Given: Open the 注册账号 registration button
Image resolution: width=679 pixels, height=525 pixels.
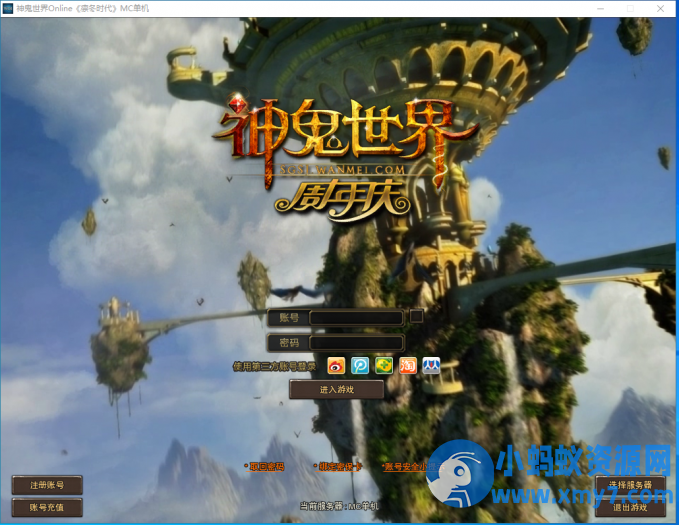Looking at the screenshot, I should (x=47, y=485).
